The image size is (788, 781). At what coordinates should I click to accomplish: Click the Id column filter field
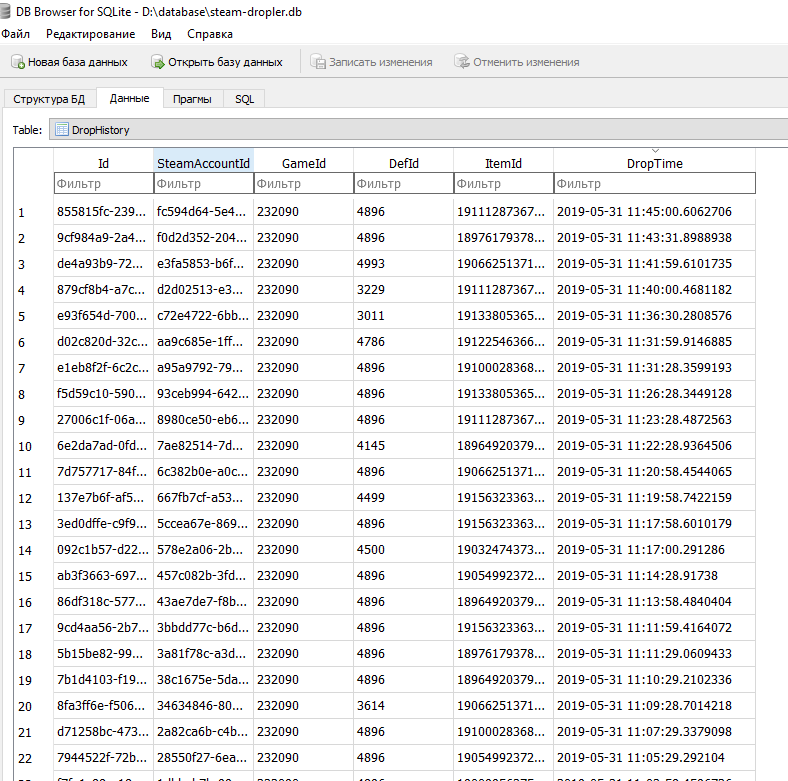point(104,183)
